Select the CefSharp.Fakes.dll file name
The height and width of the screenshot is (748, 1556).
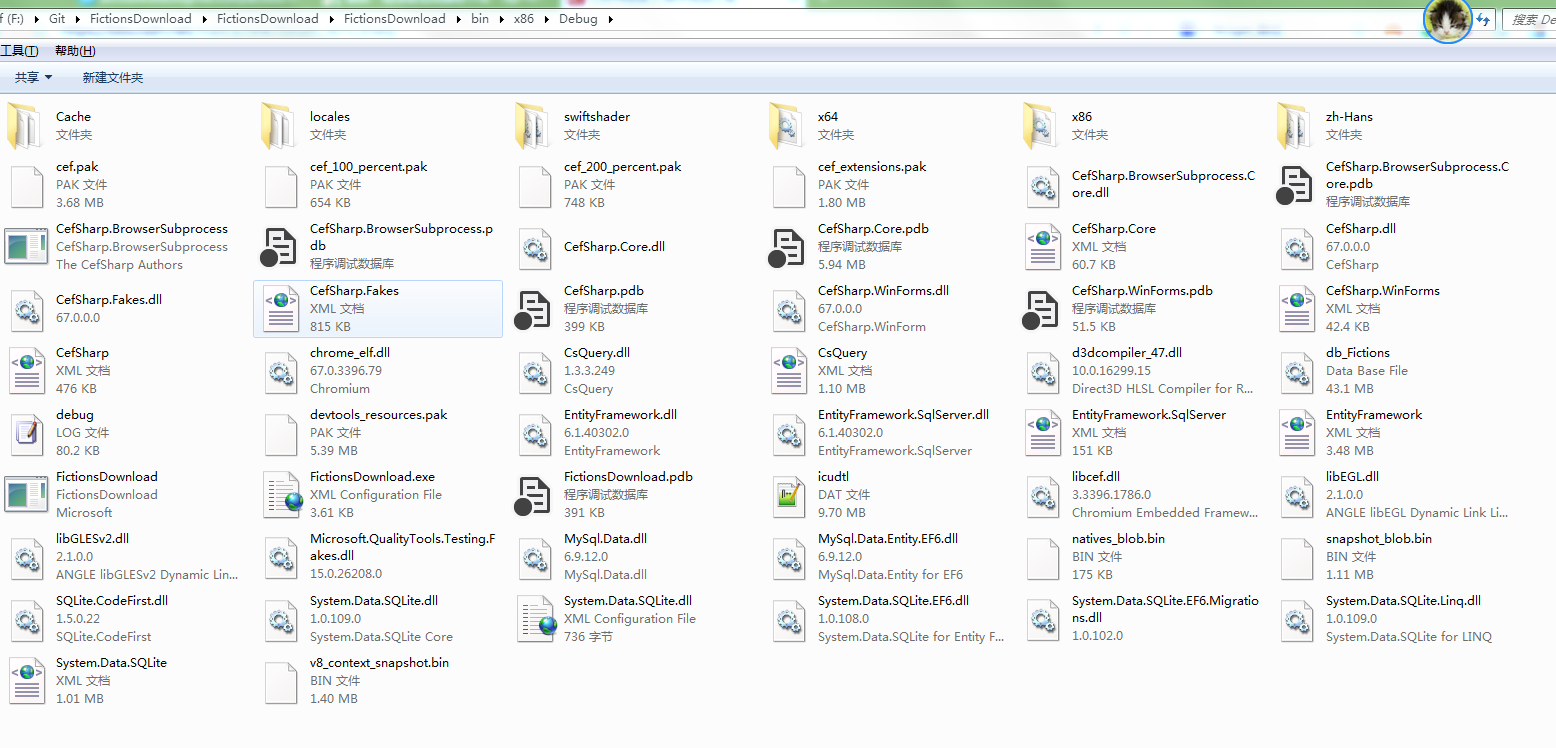(109, 300)
